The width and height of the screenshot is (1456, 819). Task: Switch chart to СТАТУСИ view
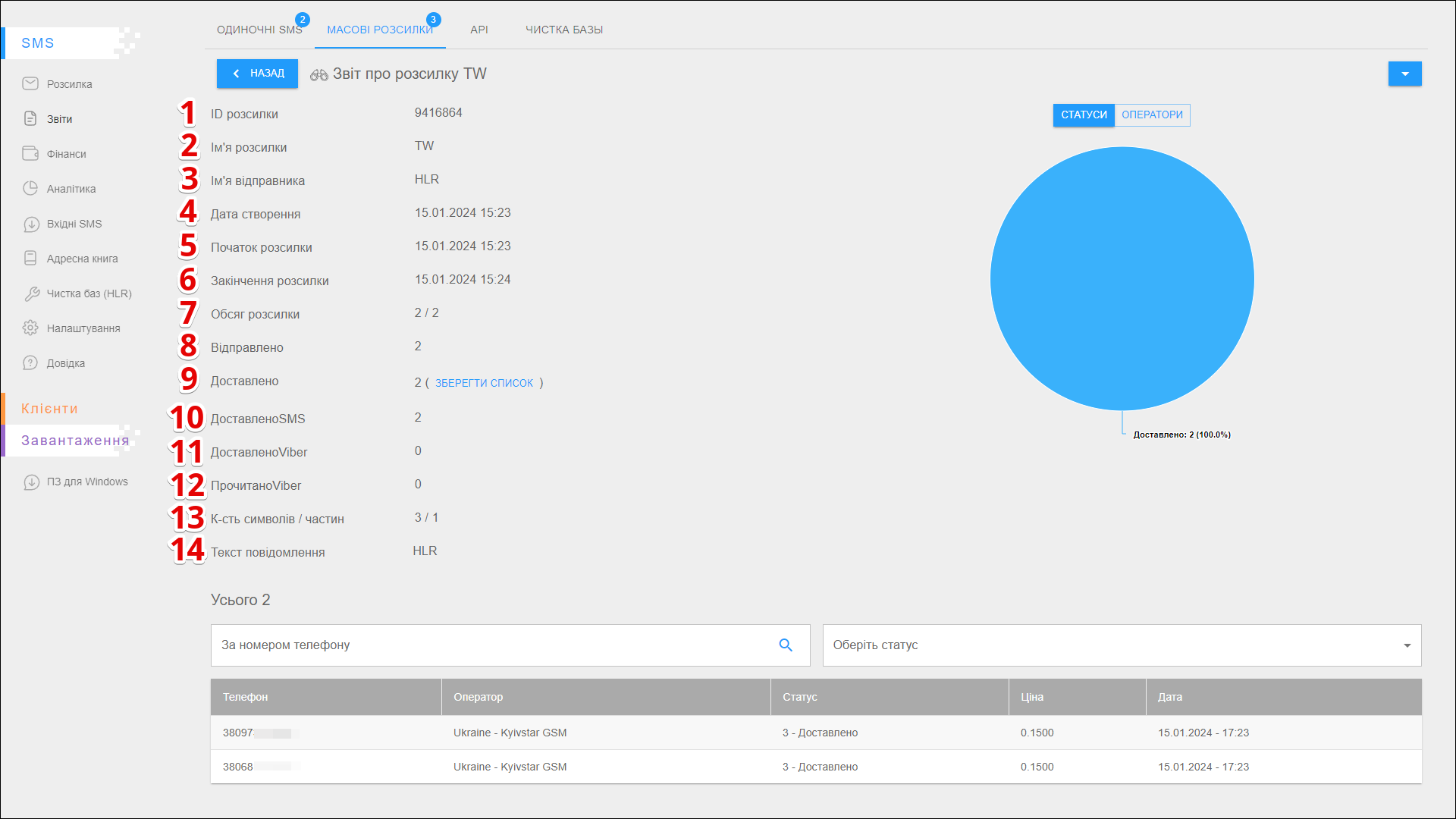click(x=1084, y=115)
